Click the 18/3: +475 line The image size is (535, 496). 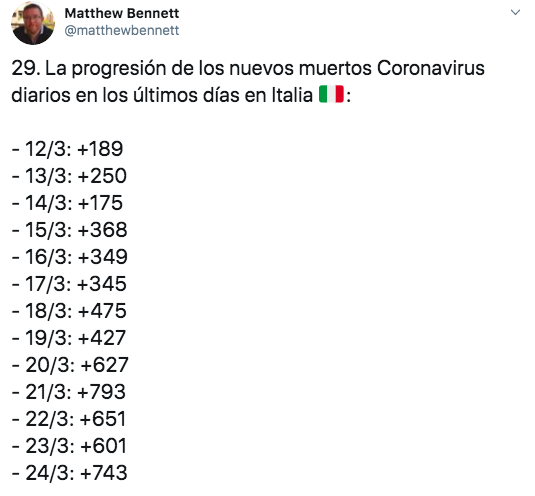(x=69, y=310)
